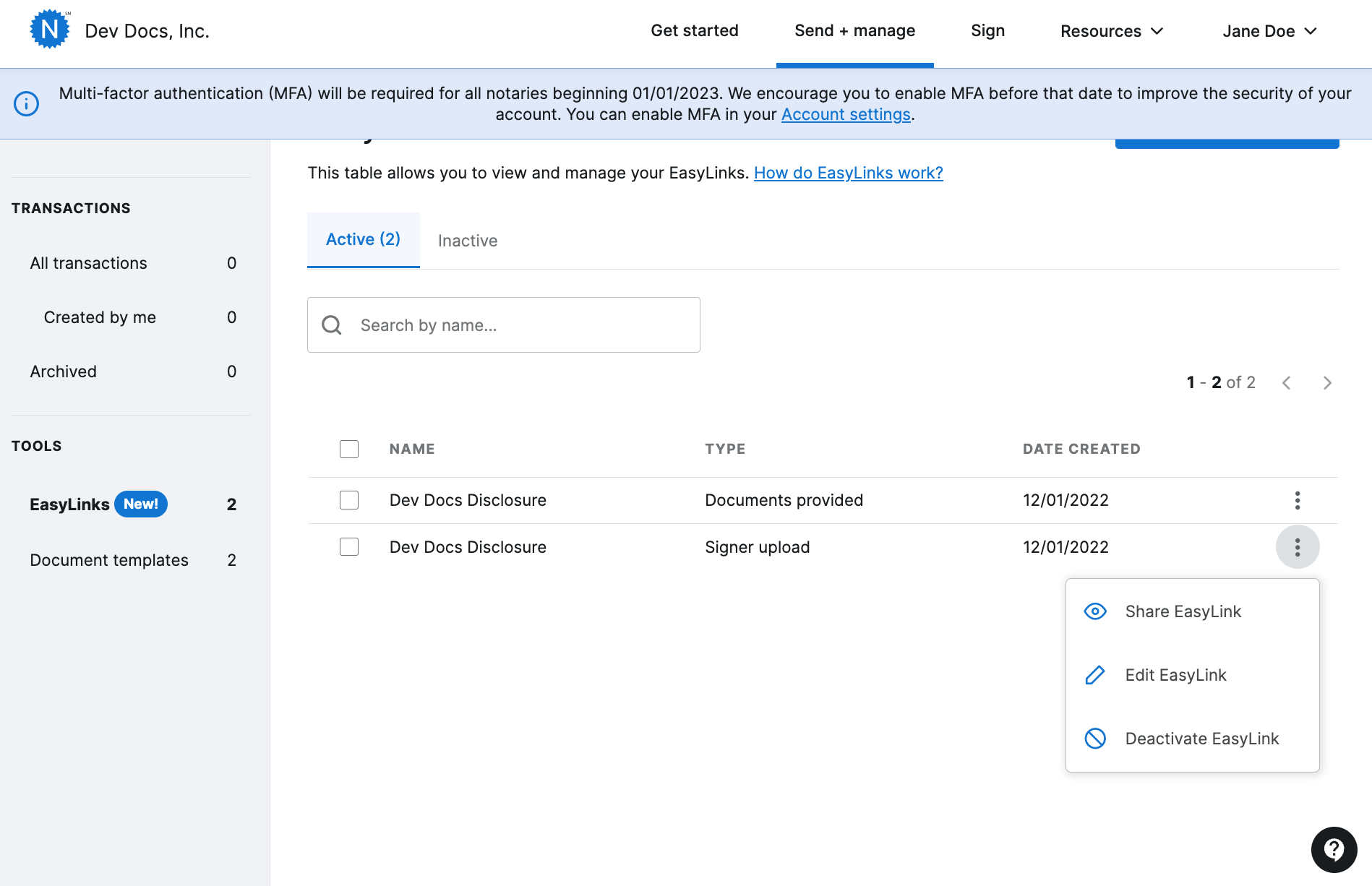The image size is (1372, 886).
Task: Click the Search by name field
Action: pyautogui.click(x=504, y=325)
